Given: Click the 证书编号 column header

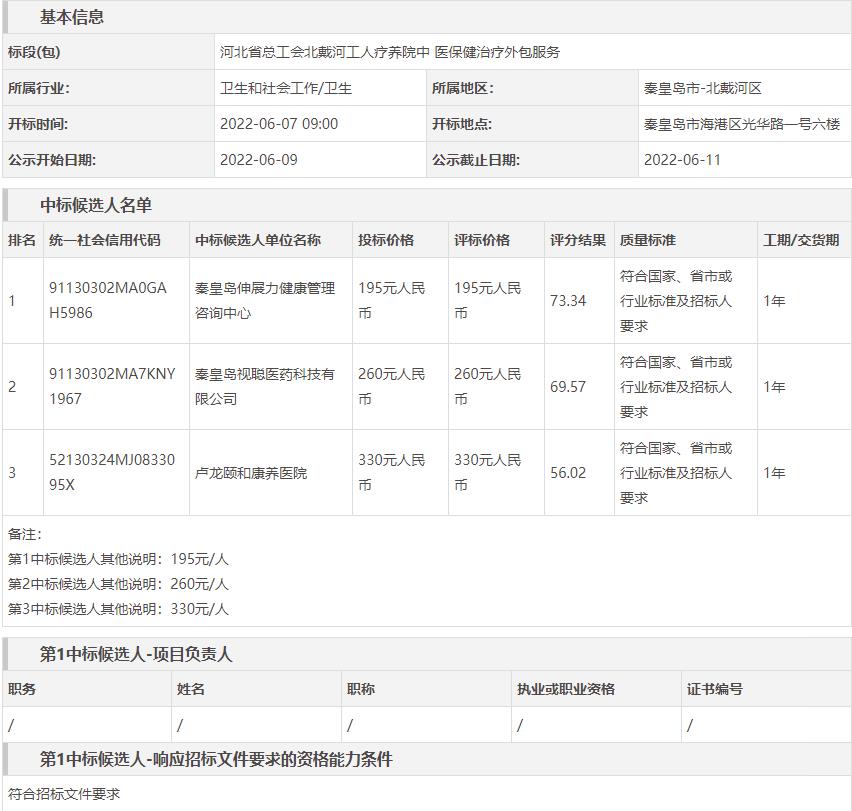Looking at the screenshot, I should coord(715,689).
